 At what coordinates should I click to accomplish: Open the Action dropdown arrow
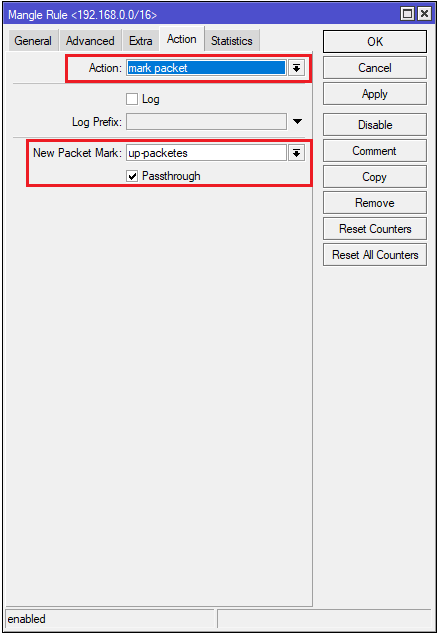(296, 68)
